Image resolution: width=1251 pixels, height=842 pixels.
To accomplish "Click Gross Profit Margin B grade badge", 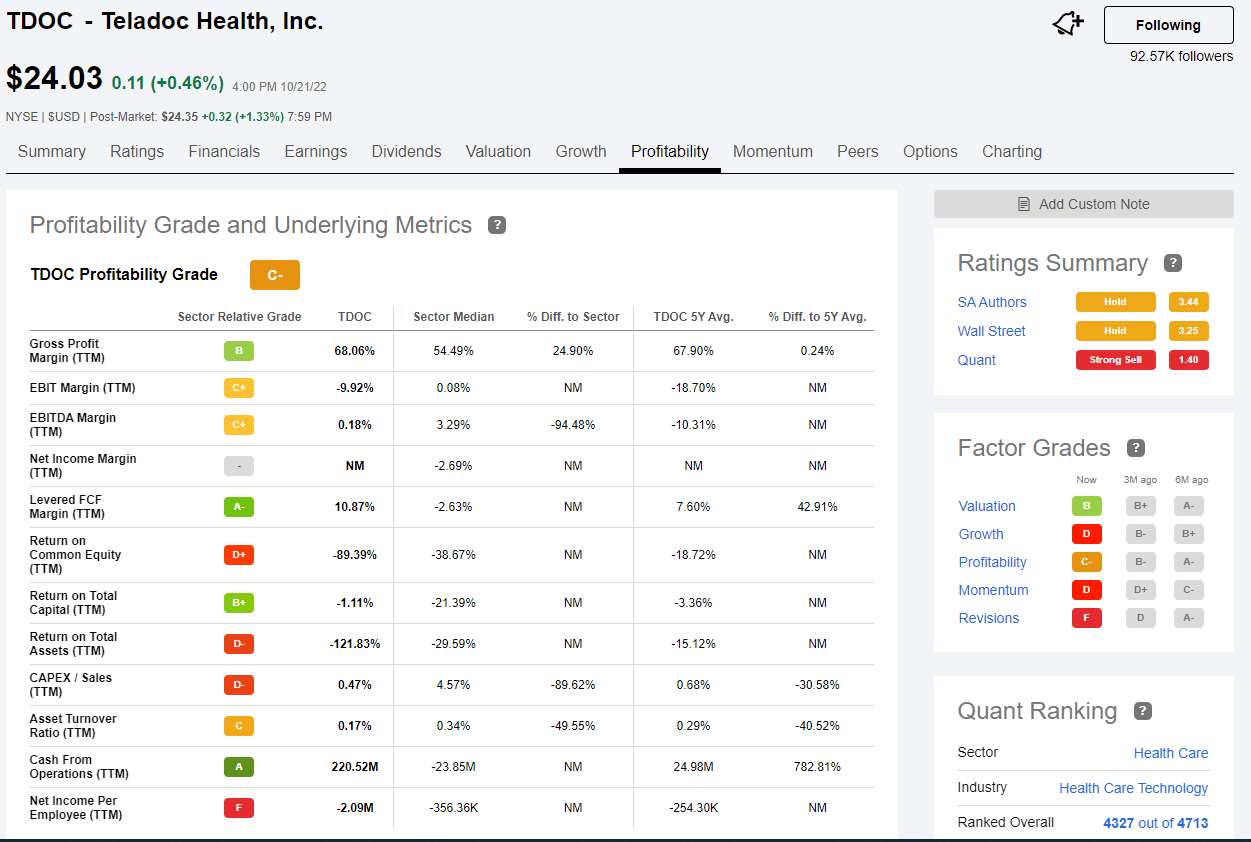I will [239, 351].
